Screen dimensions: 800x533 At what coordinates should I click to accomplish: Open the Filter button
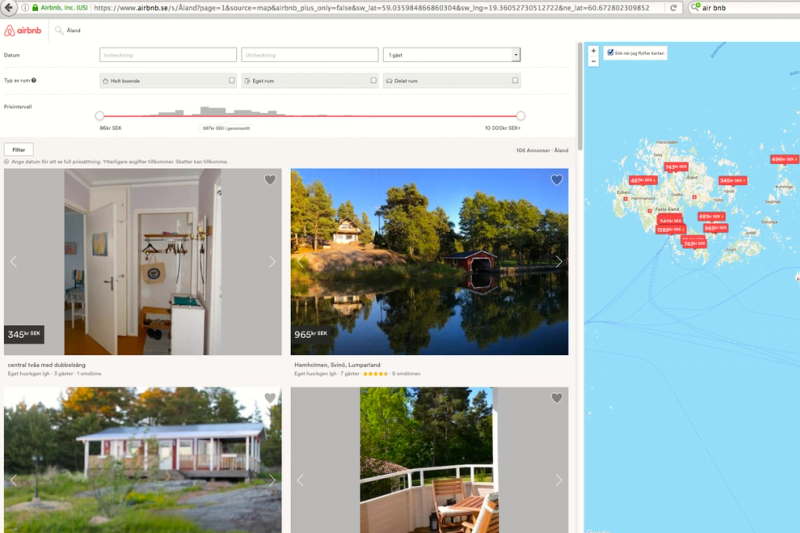click(18, 149)
